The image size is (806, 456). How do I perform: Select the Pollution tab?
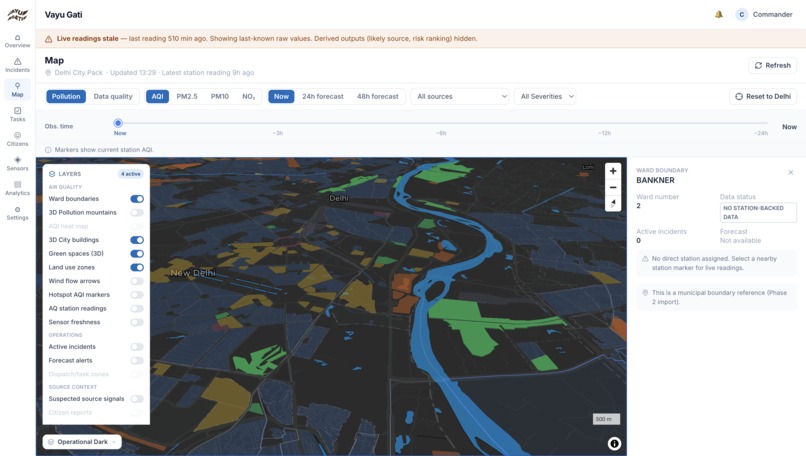click(66, 96)
